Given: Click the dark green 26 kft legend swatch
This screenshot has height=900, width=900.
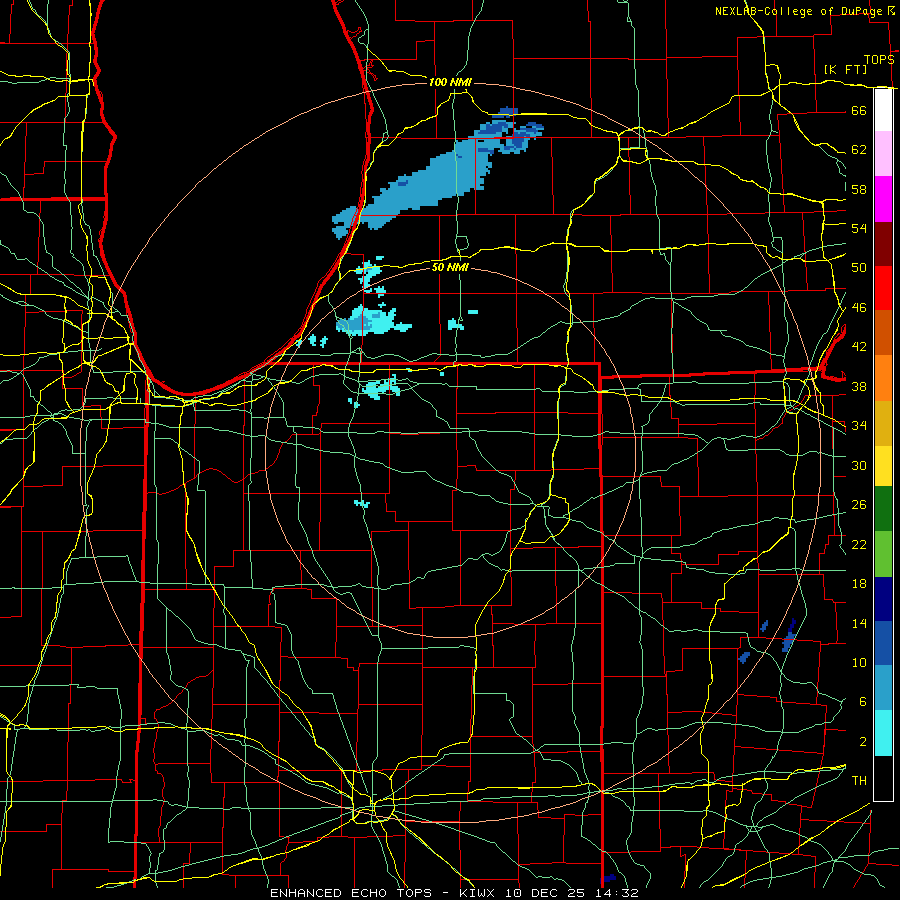Looking at the screenshot, I should point(883,509).
